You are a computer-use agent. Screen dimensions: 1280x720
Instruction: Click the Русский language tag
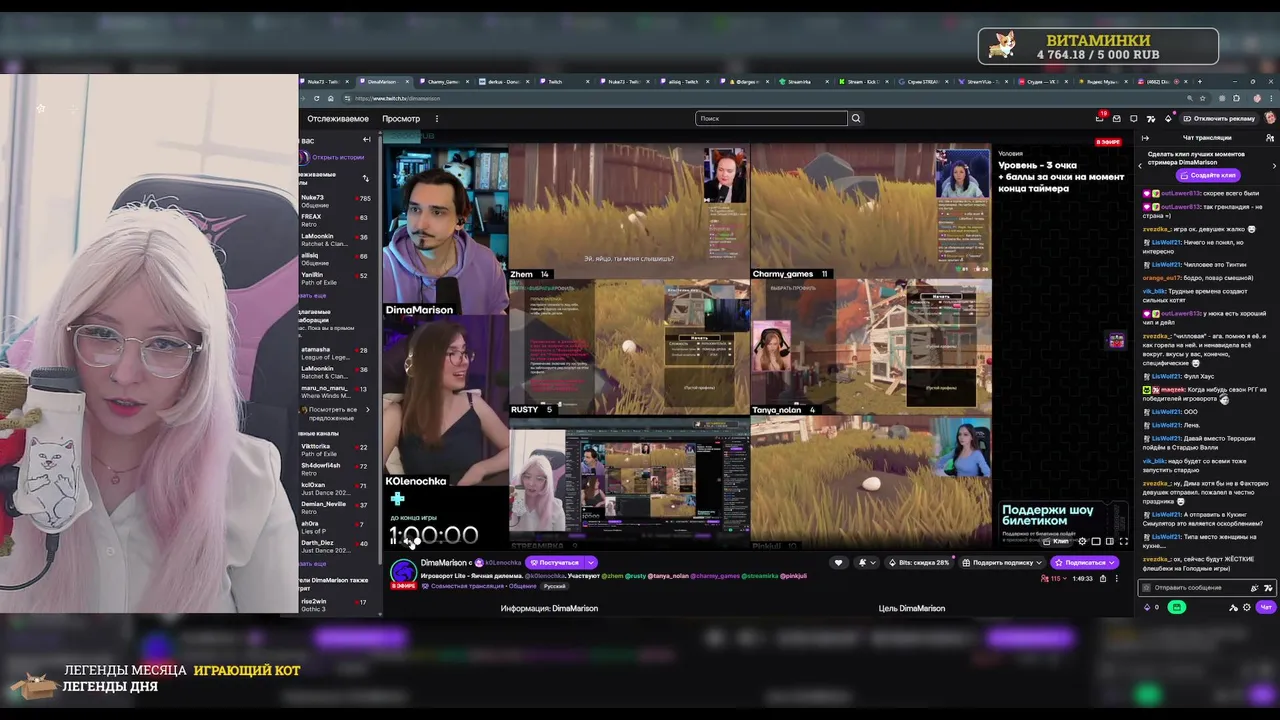point(554,586)
